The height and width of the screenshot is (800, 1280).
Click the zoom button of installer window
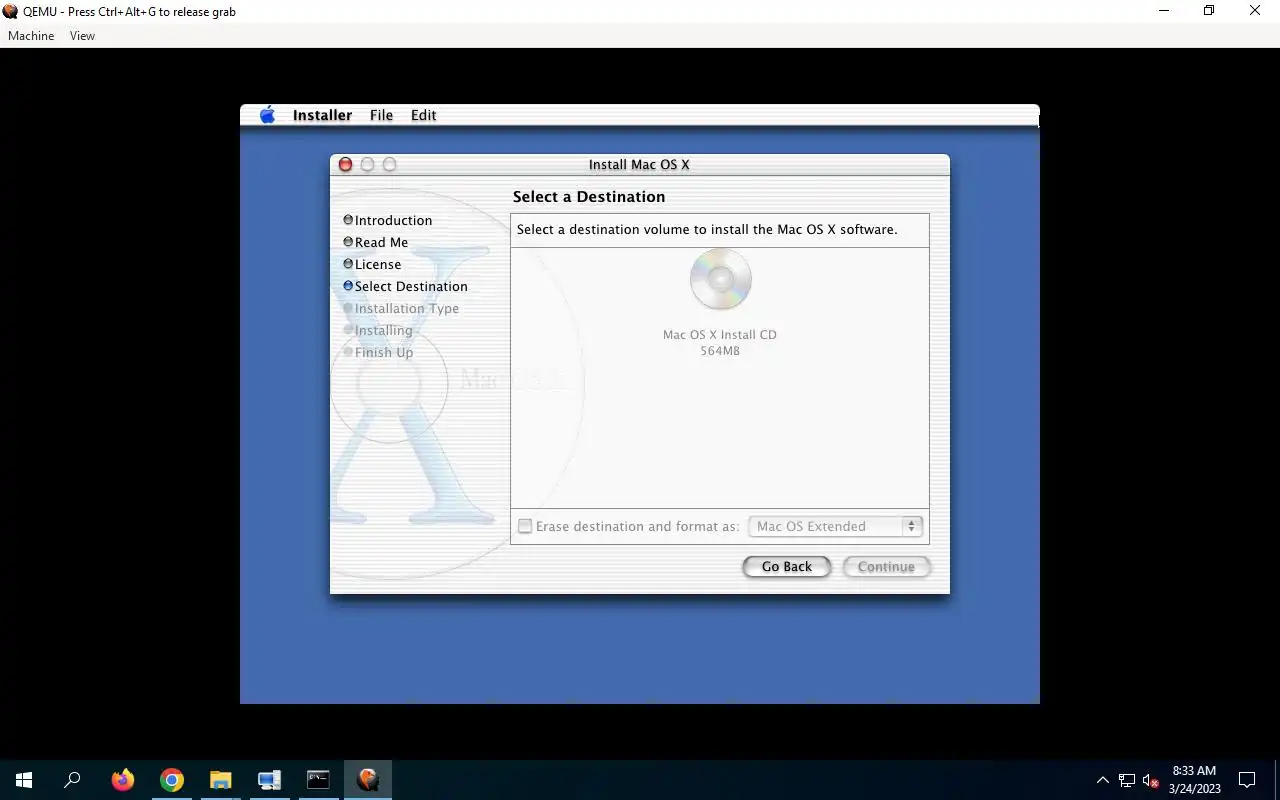[390, 164]
